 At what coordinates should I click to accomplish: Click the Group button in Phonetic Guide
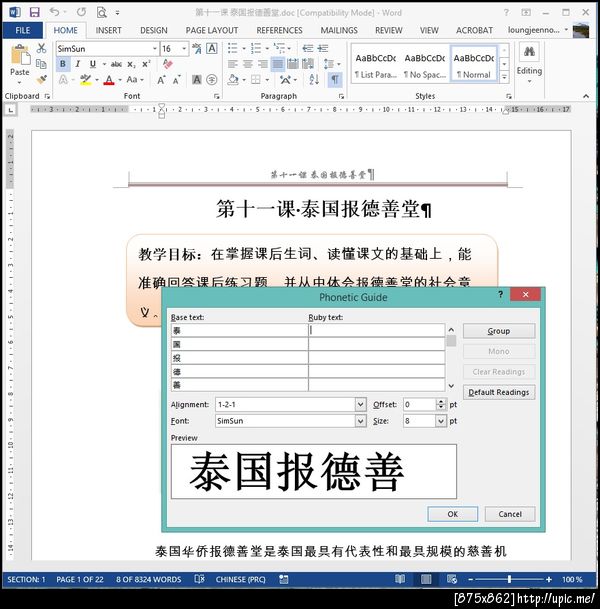pos(499,331)
